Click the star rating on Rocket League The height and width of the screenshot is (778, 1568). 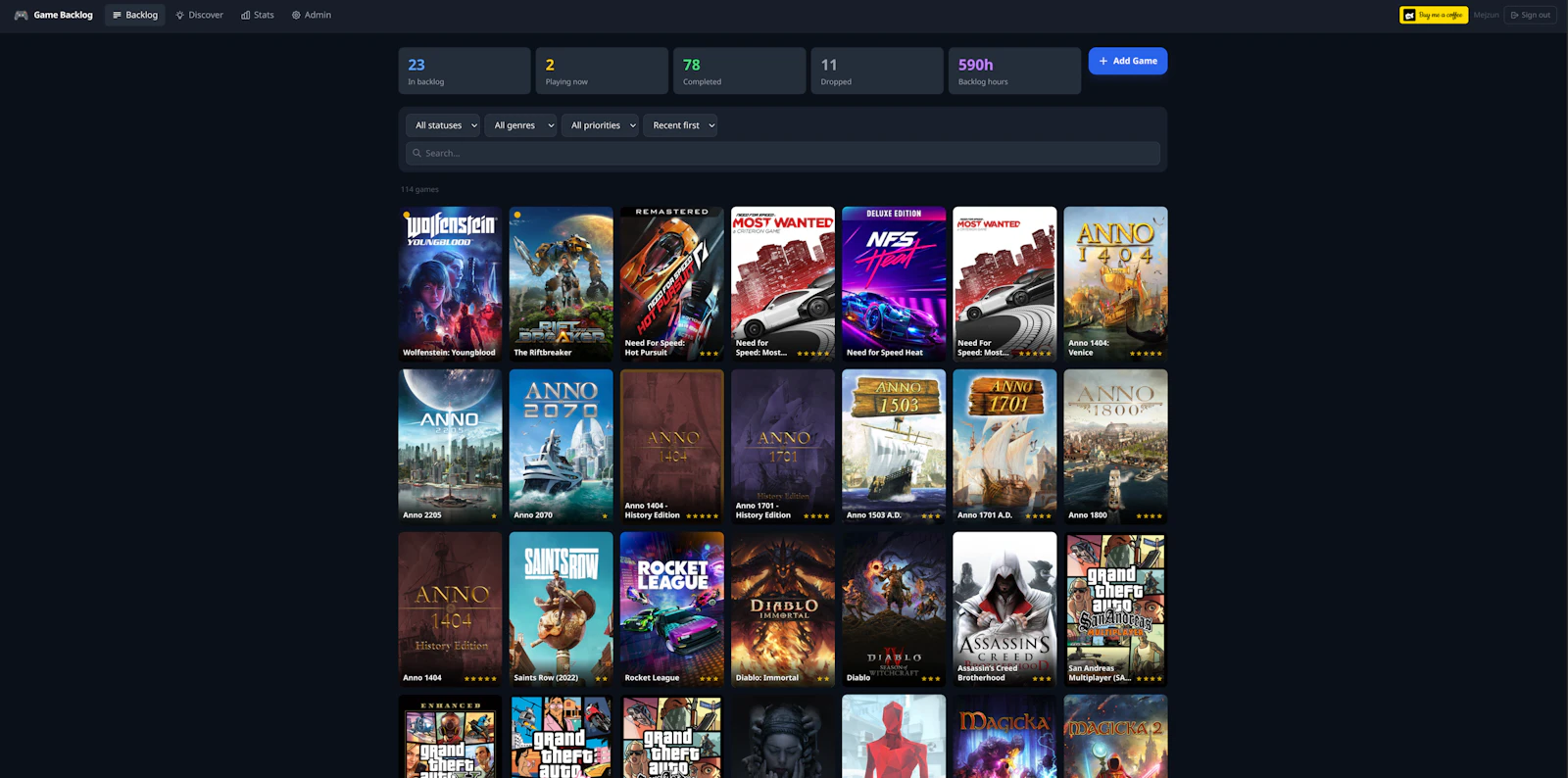coord(709,678)
